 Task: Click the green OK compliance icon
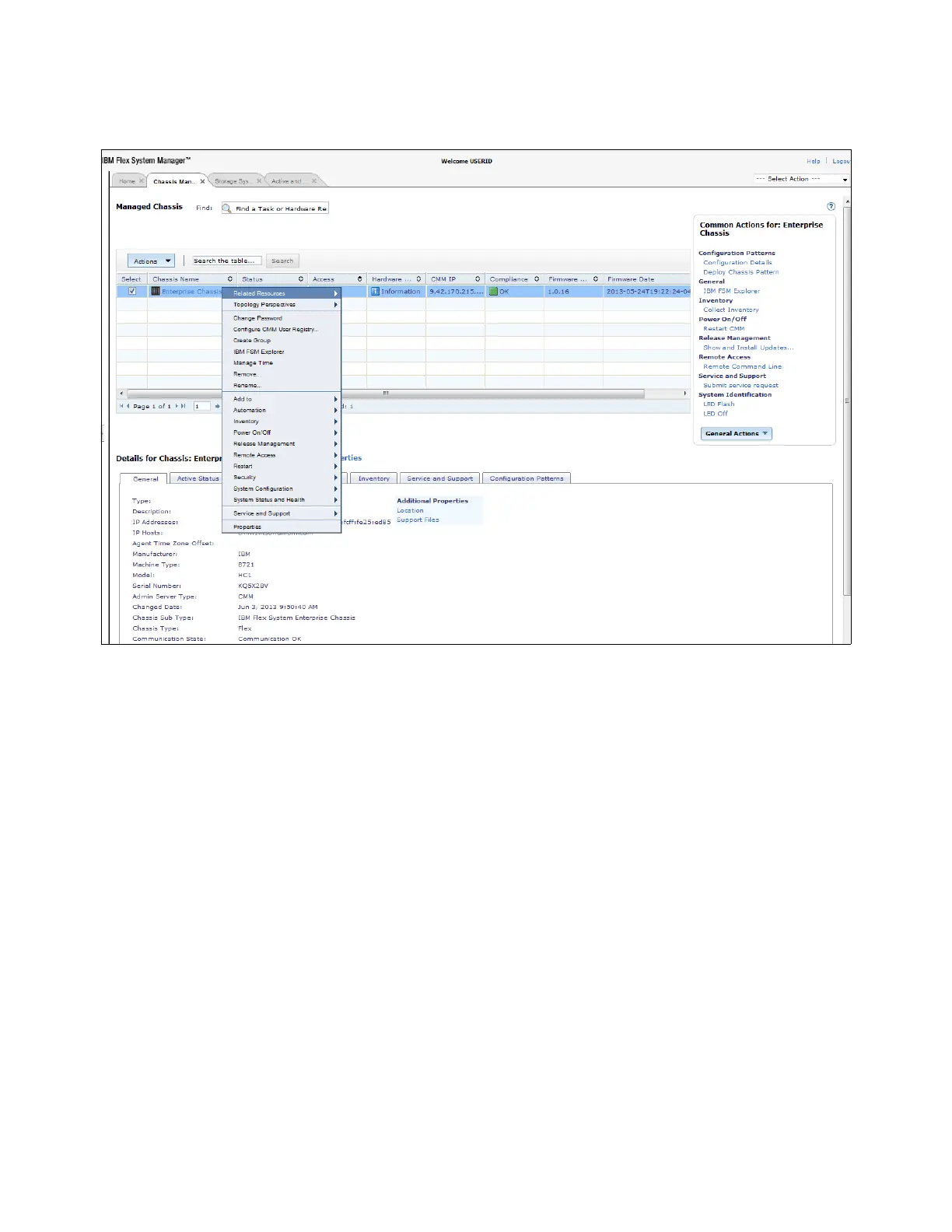click(x=493, y=291)
